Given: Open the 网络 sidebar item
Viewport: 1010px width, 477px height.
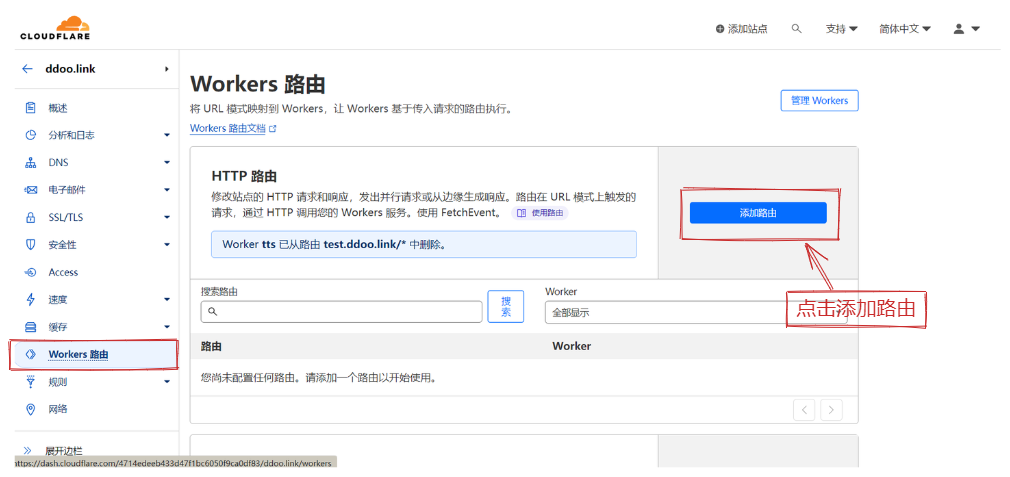Looking at the screenshot, I should [58, 409].
